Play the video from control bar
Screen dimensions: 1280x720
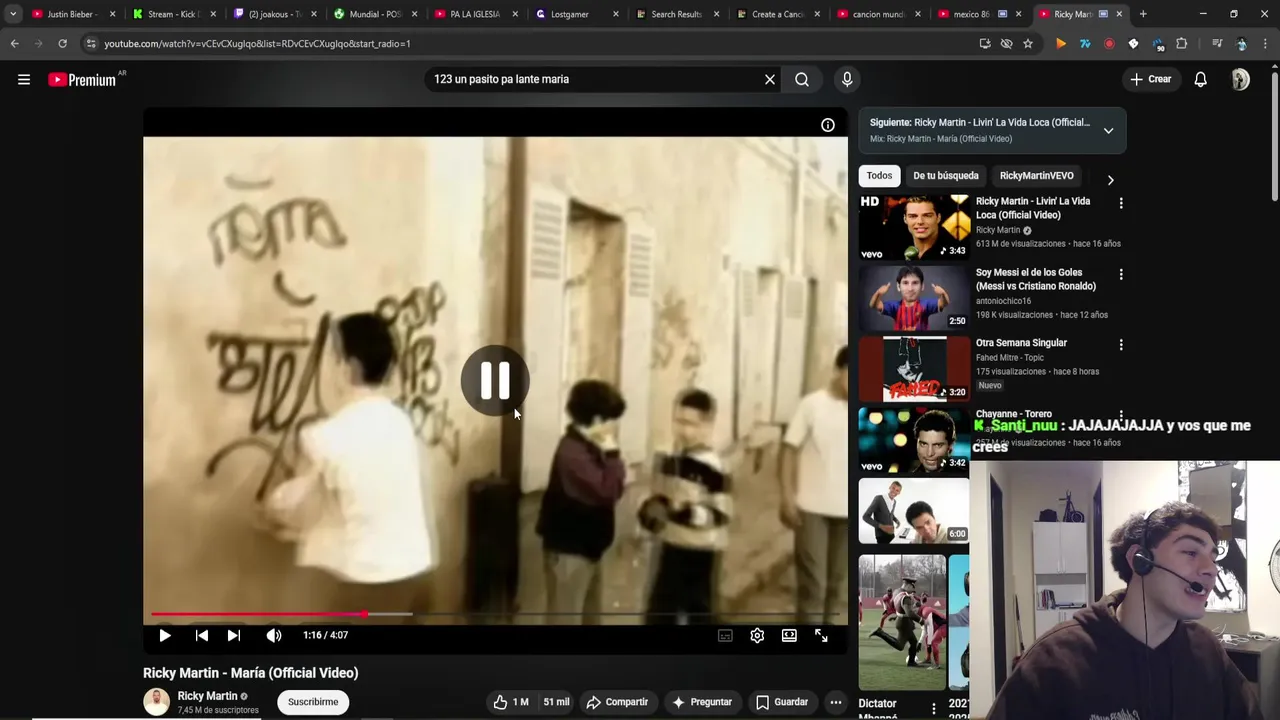coord(165,635)
